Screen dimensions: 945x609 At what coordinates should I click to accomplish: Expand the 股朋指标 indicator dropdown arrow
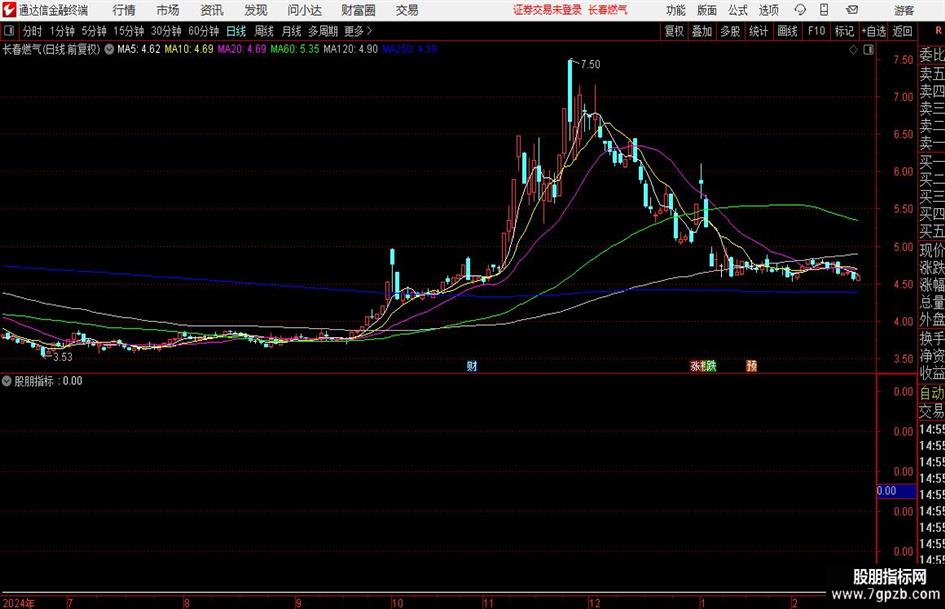pos(7,381)
